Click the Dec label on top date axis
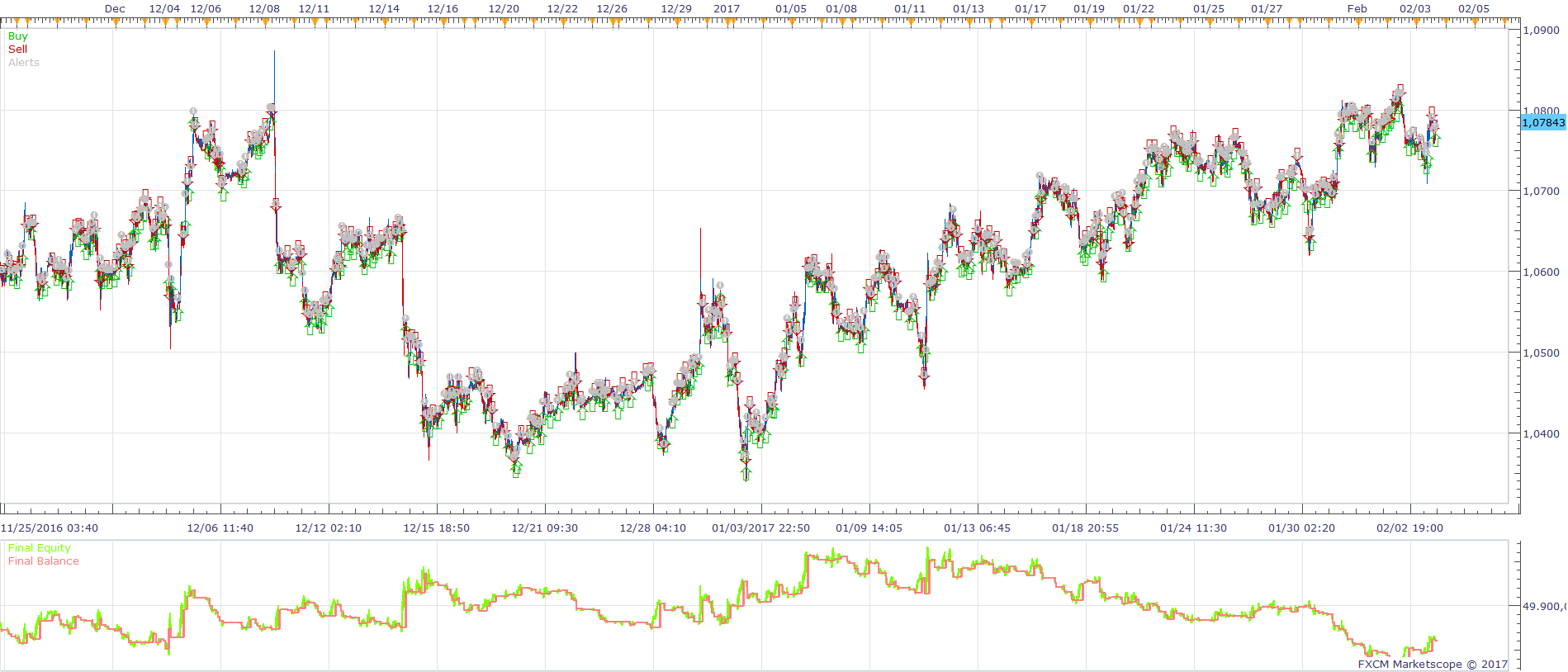1568x672 pixels. pyautogui.click(x=115, y=9)
